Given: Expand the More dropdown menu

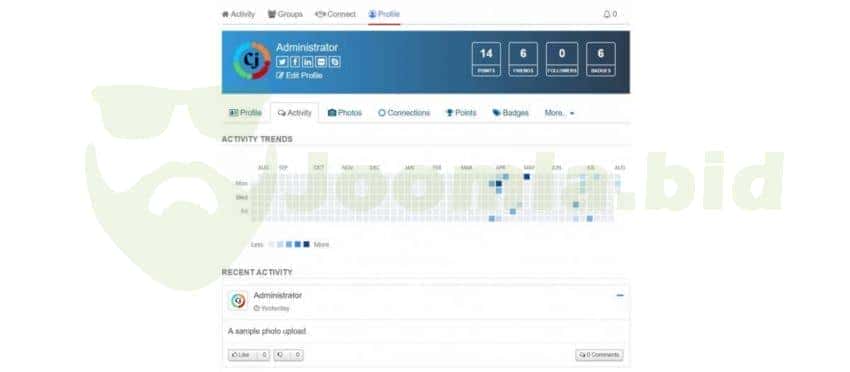Looking at the screenshot, I should [559, 113].
